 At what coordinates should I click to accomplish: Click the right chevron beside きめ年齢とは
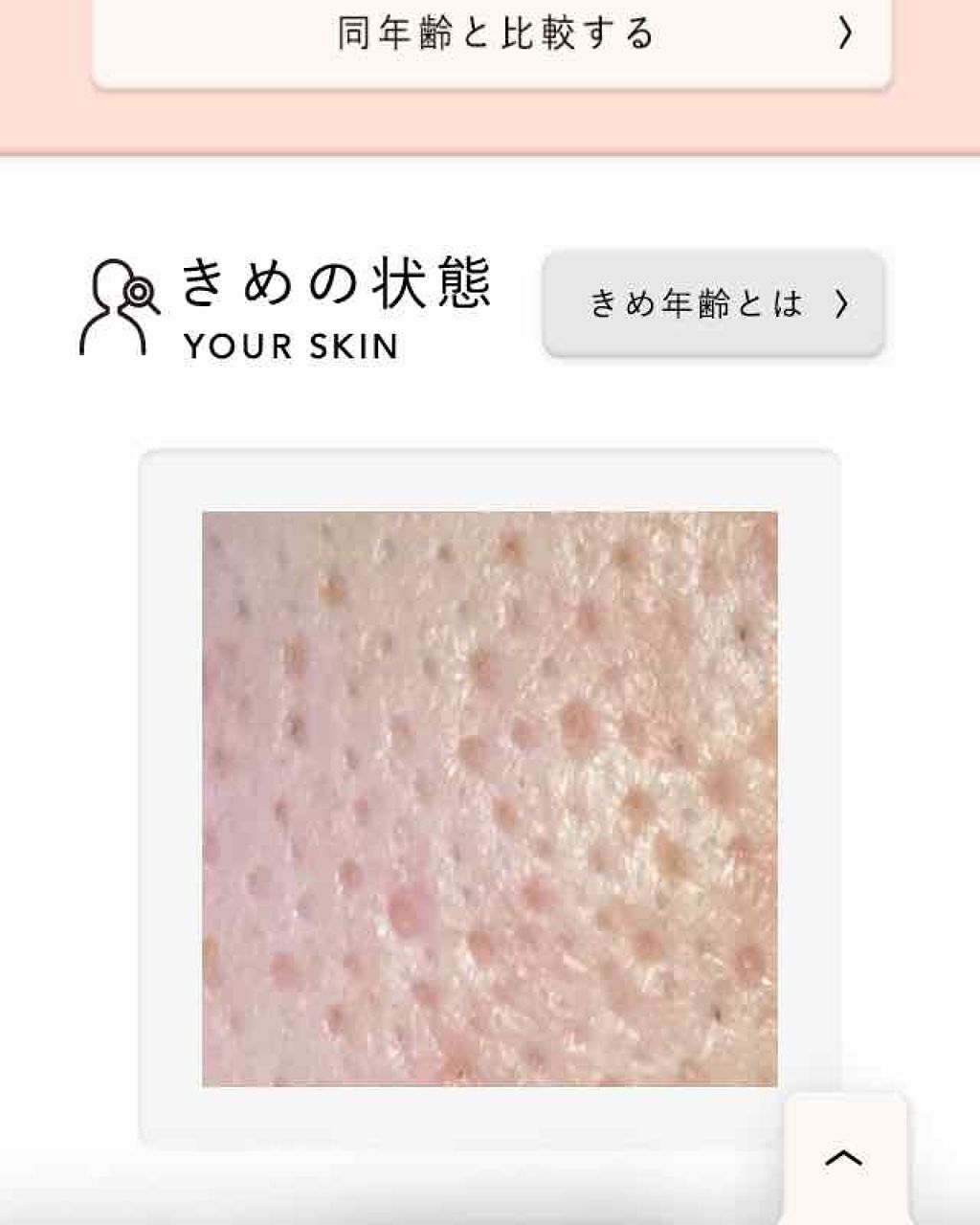click(x=840, y=304)
